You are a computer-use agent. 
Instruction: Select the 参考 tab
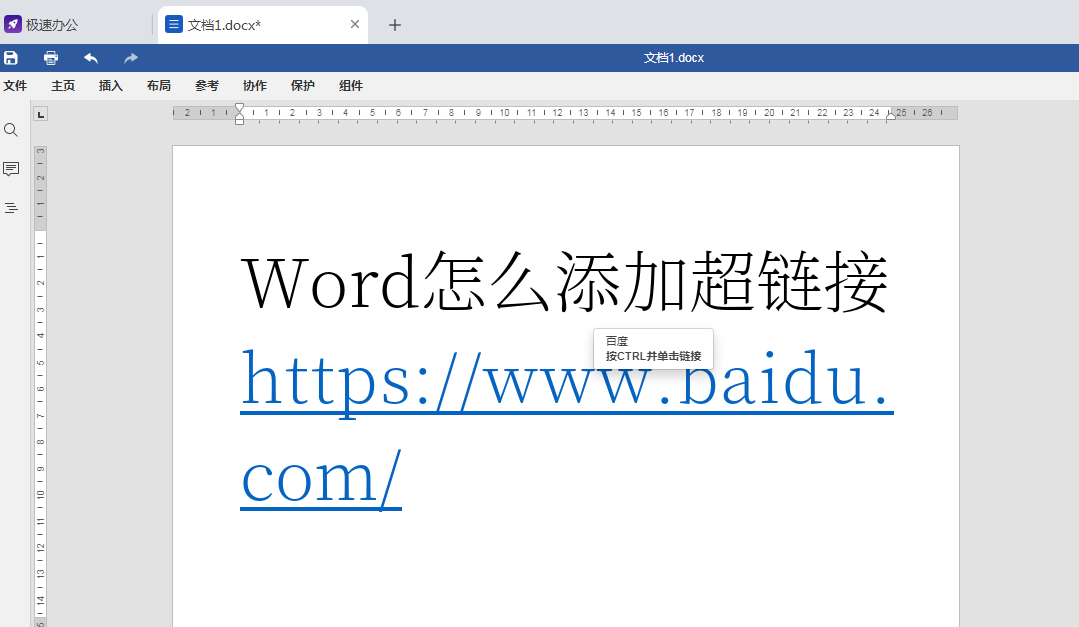pyautogui.click(x=206, y=85)
